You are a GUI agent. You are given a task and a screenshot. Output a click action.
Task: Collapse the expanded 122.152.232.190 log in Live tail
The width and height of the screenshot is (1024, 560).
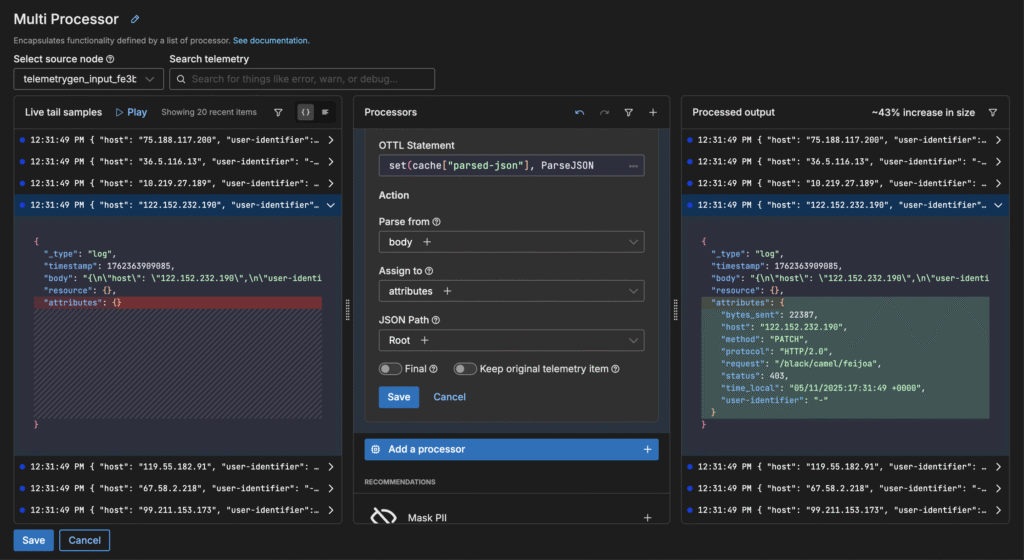click(331, 205)
